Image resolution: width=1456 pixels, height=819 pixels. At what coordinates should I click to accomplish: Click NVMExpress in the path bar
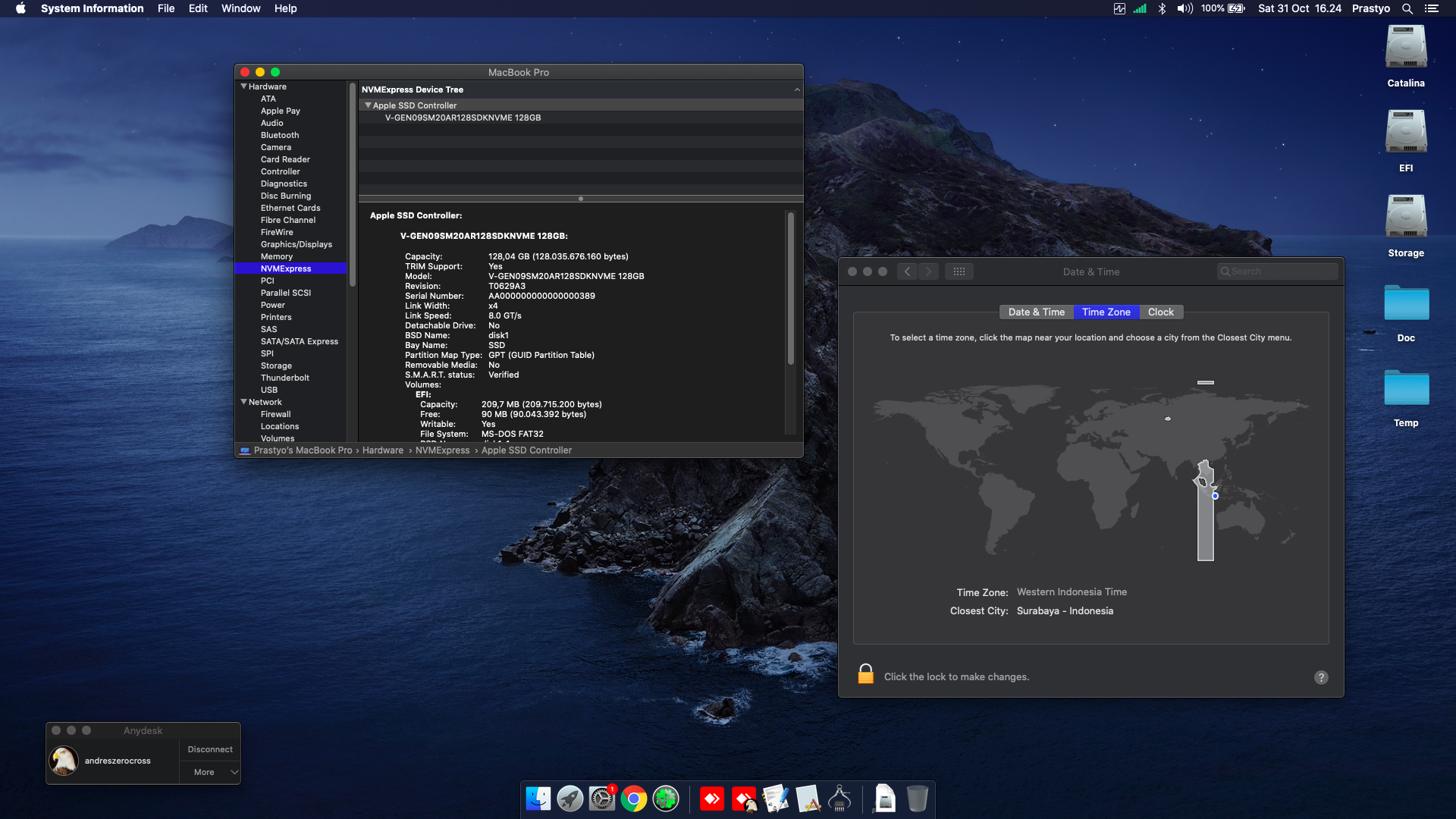click(442, 450)
